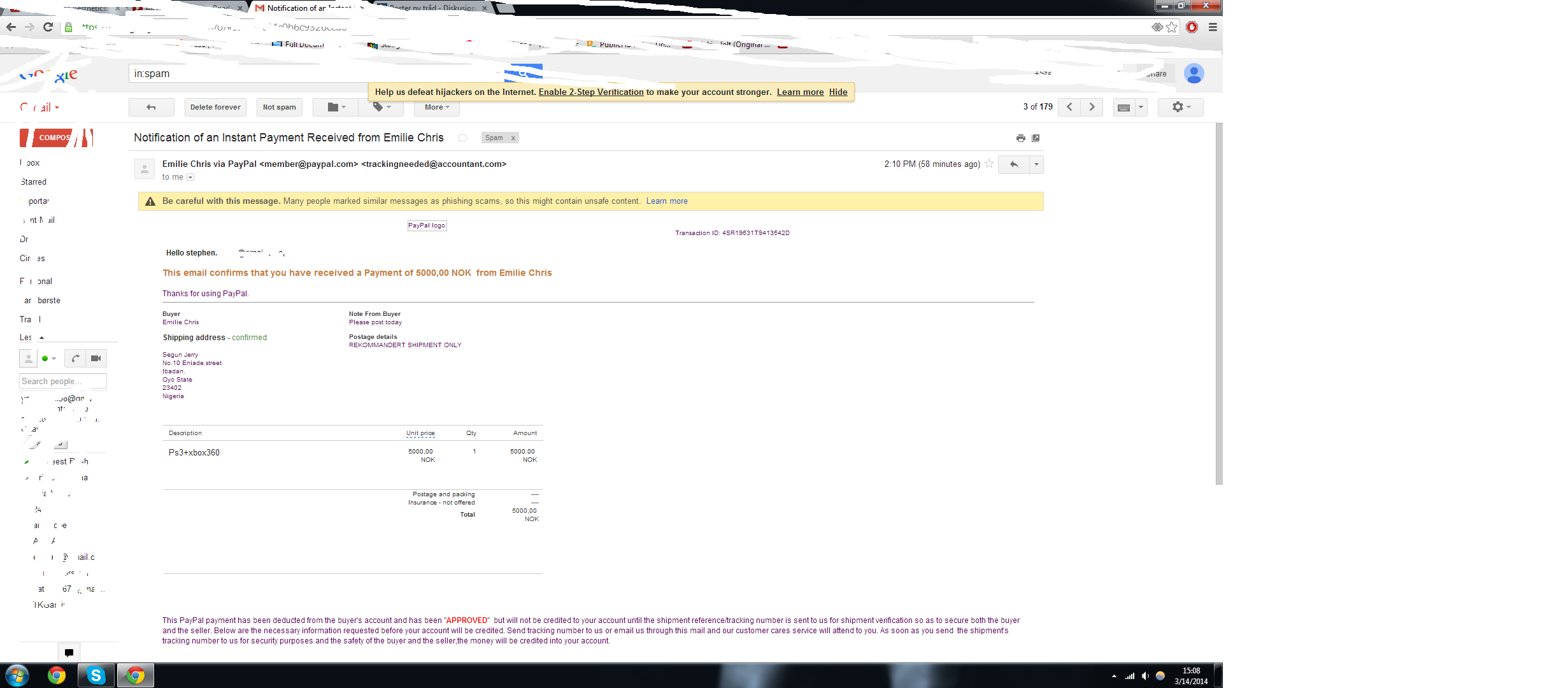The width and height of the screenshot is (1568, 688).
Task: Open the reply options dropdown arrow
Action: click(x=1036, y=164)
